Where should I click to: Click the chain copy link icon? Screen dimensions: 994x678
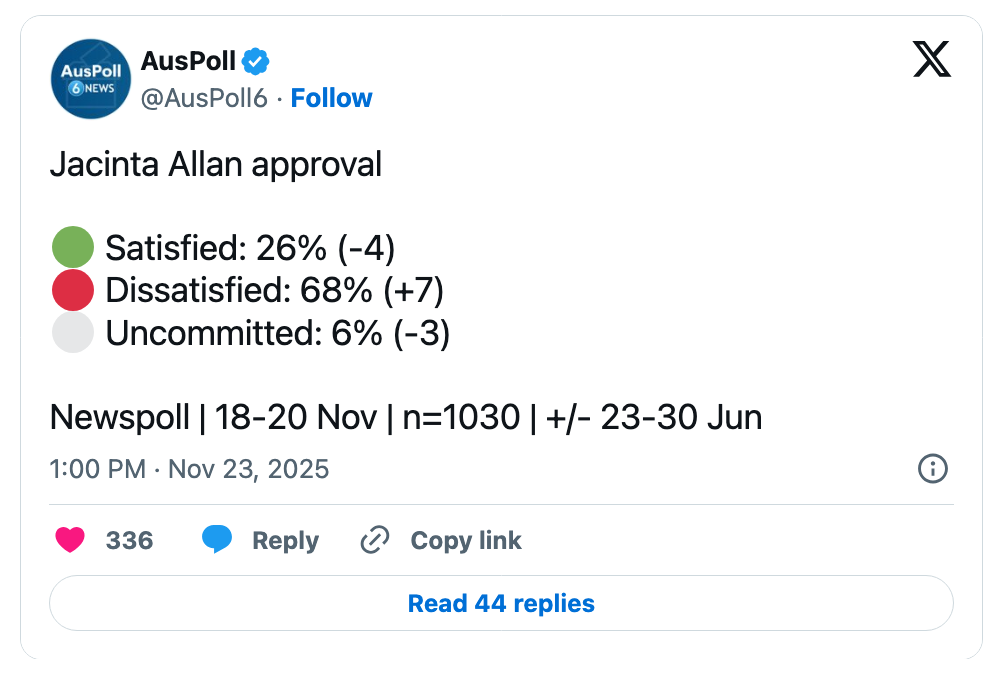point(374,541)
